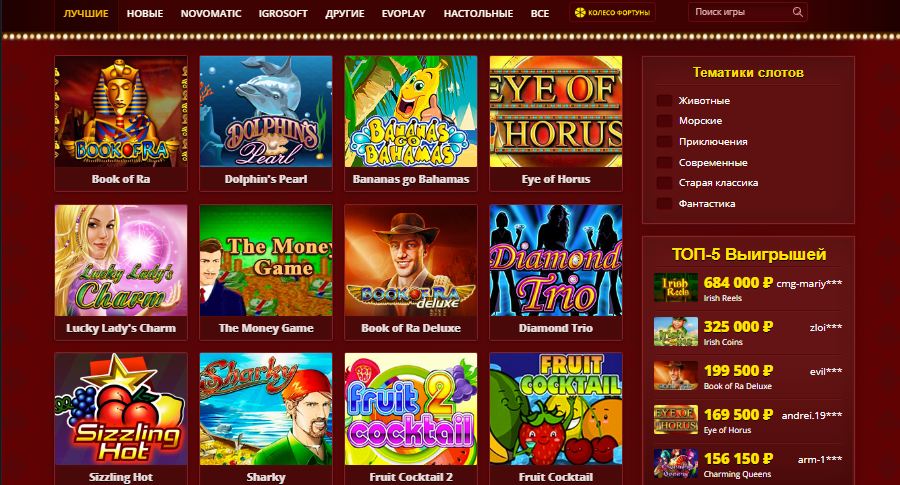This screenshot has height=485, width=900.
Task: Open the Diamond Trio title link
Action: point(556,328)
